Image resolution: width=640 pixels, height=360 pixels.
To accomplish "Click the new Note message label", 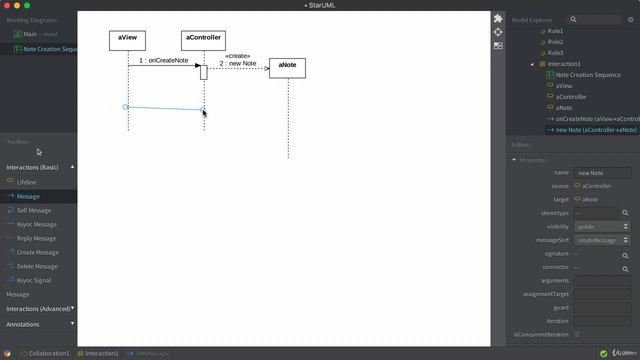I will point(238,64).
